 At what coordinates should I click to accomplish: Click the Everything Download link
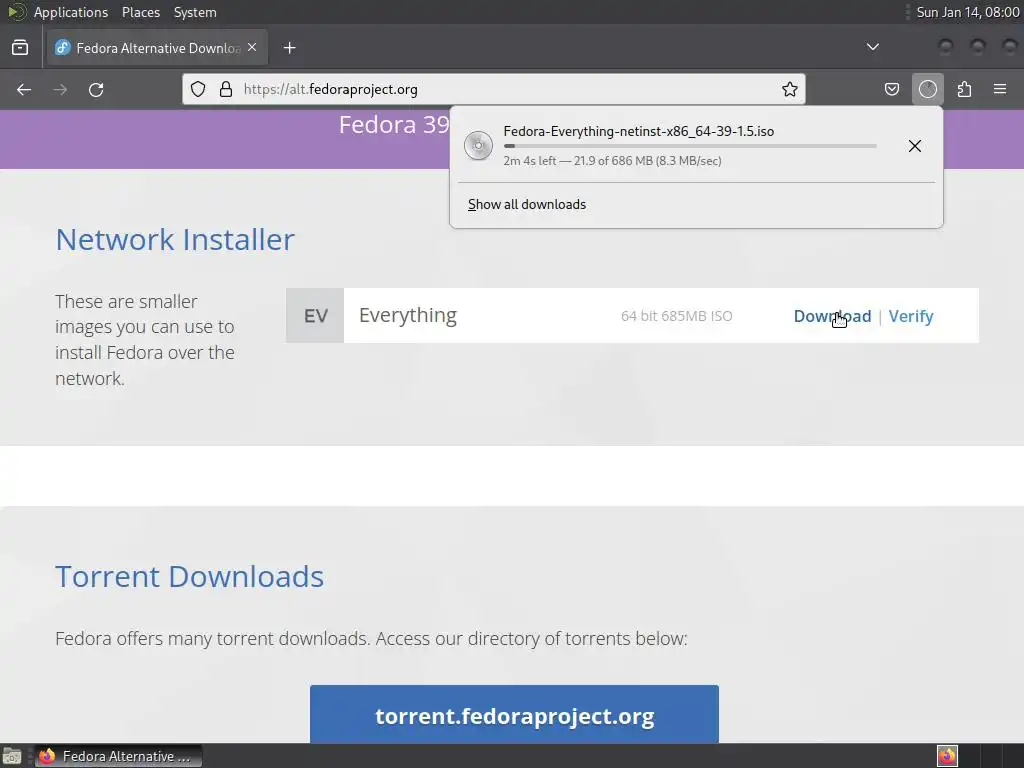tap(832, 316)
